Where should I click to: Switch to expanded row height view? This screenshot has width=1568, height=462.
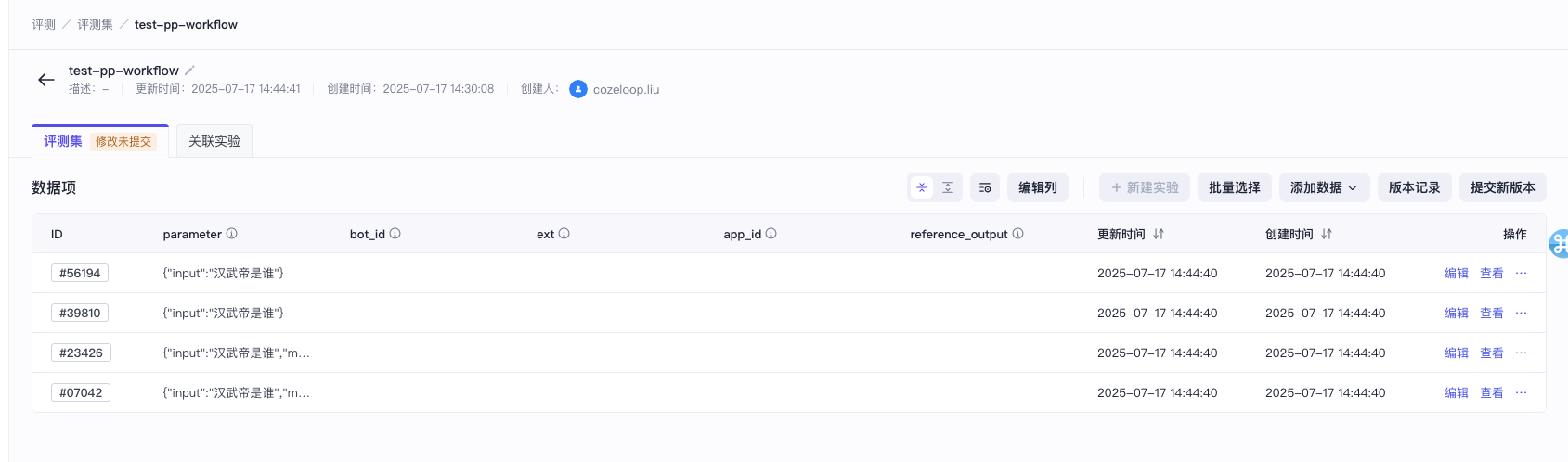click(948, 187)
